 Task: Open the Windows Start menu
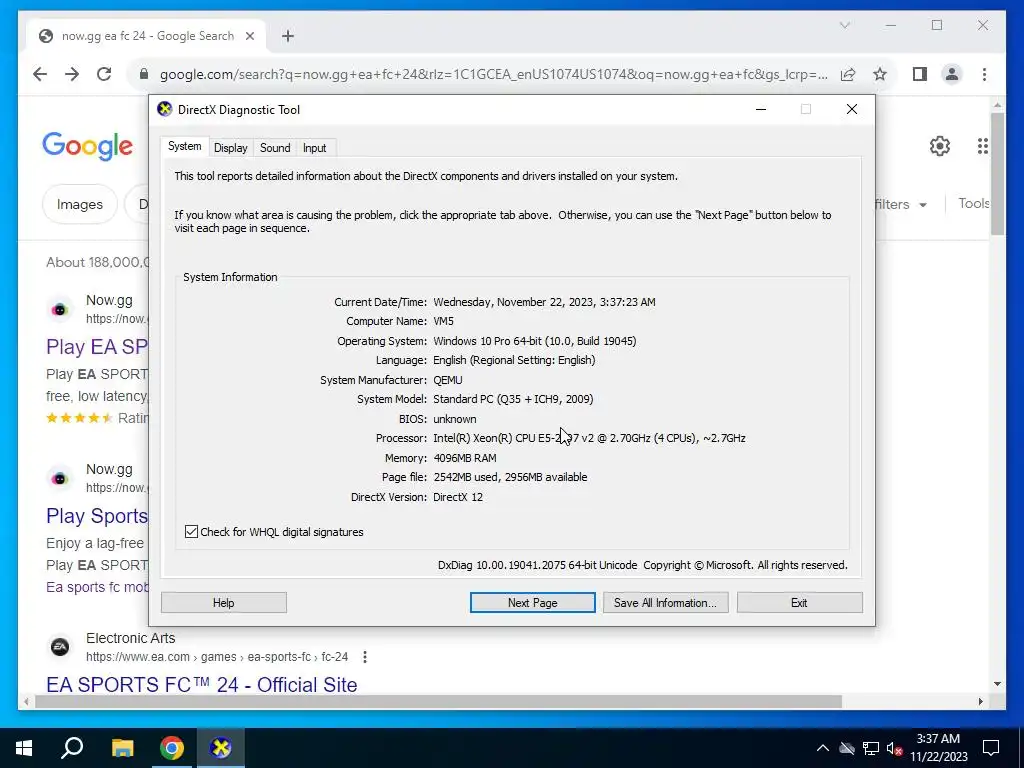(24, 748)
